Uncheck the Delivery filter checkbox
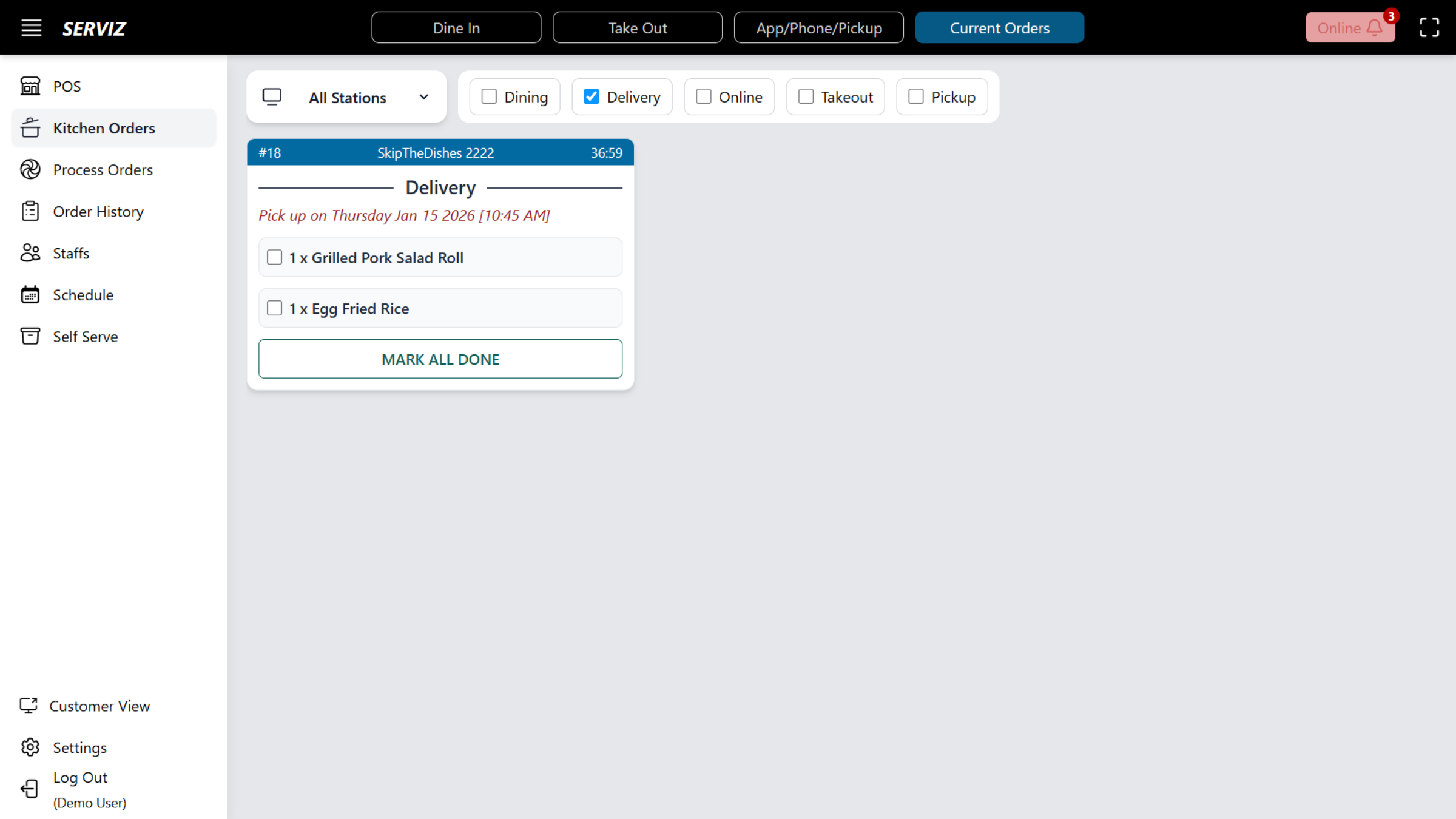The image size is (1456, 819). coord(591,97)
